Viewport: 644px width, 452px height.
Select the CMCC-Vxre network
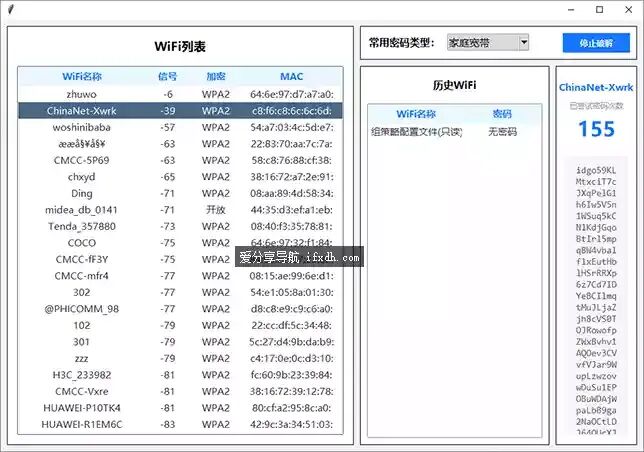(180, 391)
